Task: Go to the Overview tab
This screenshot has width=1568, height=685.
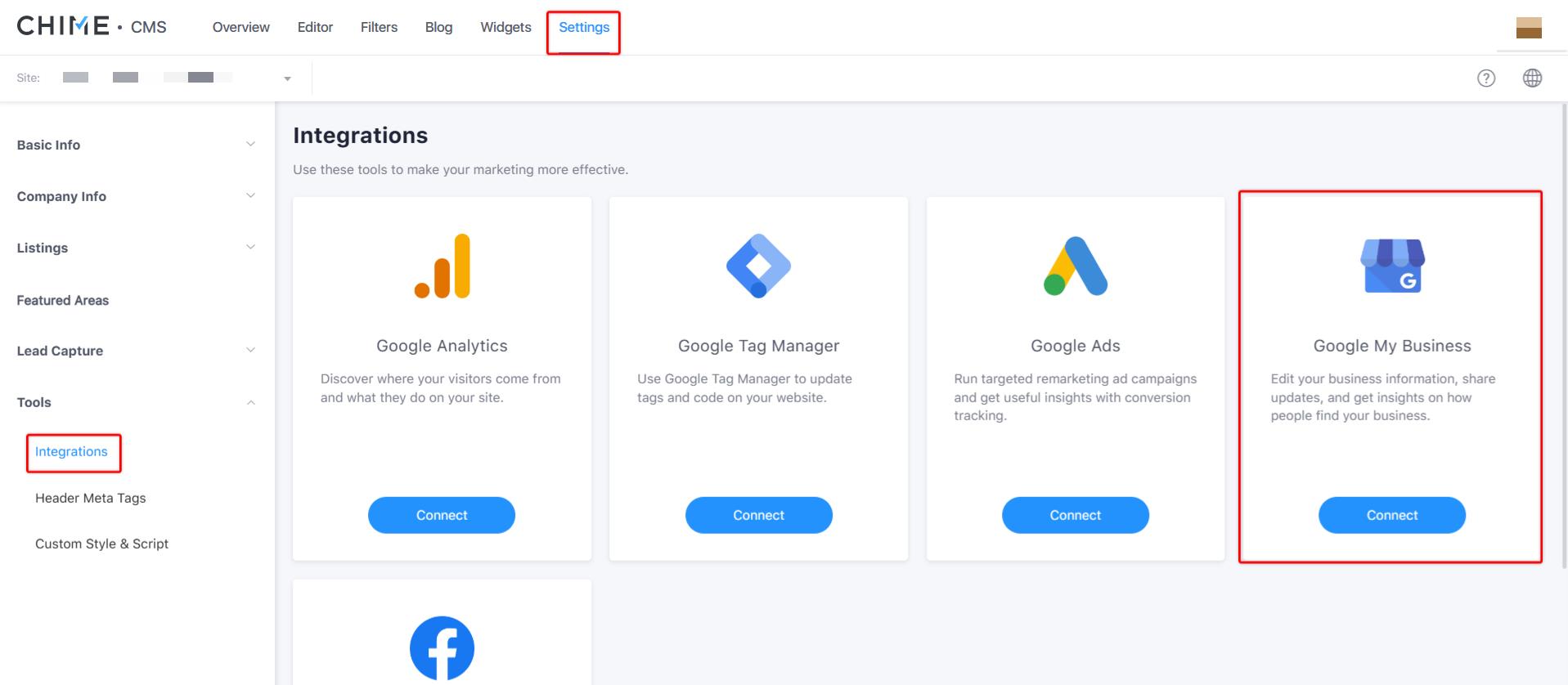Action: tap(240, 27)
